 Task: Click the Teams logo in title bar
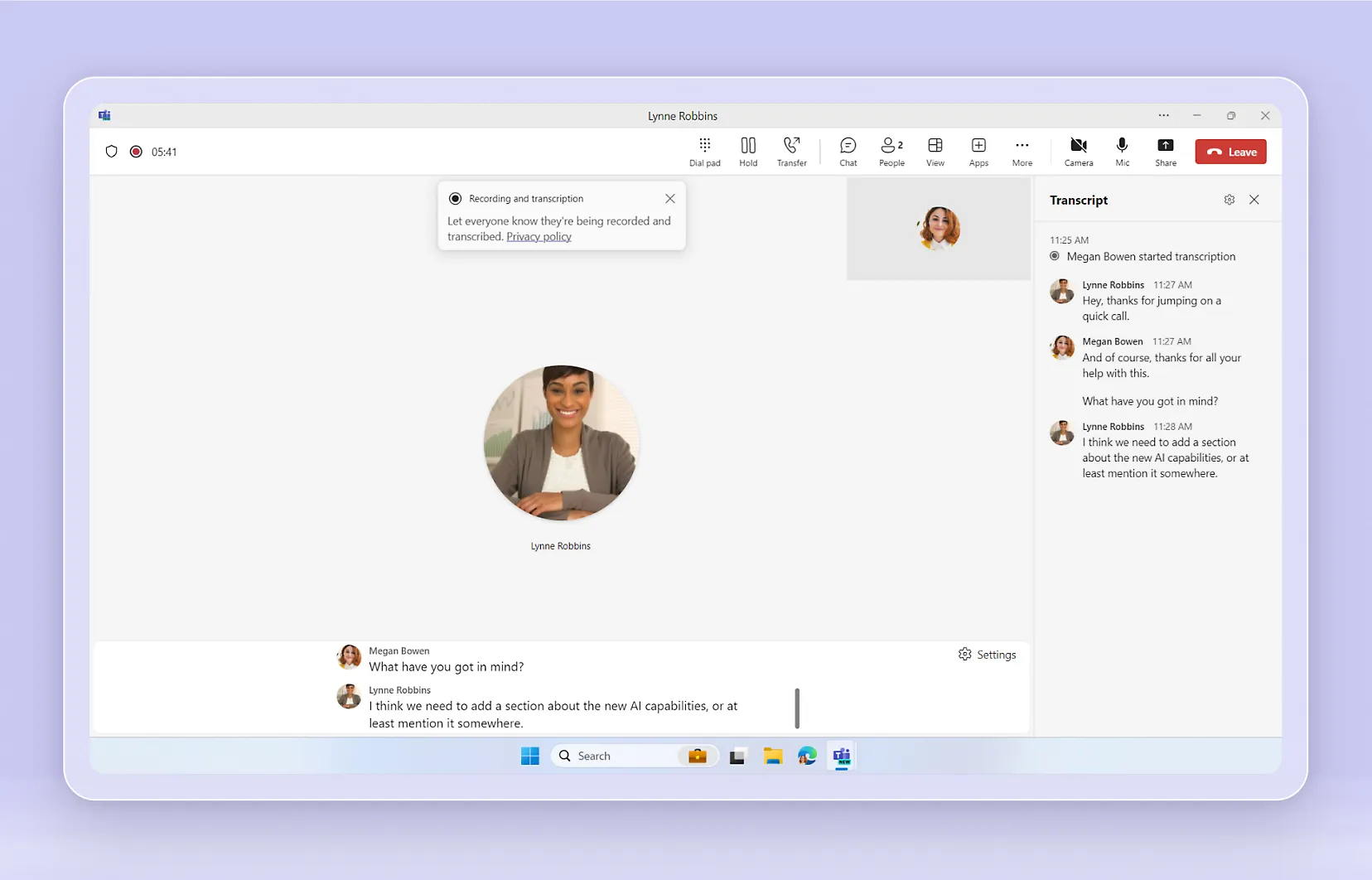(x=104, y=116)
